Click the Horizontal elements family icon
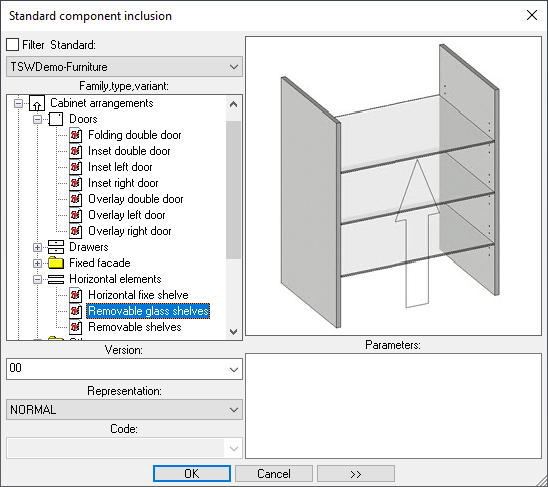 coord(56,279)
